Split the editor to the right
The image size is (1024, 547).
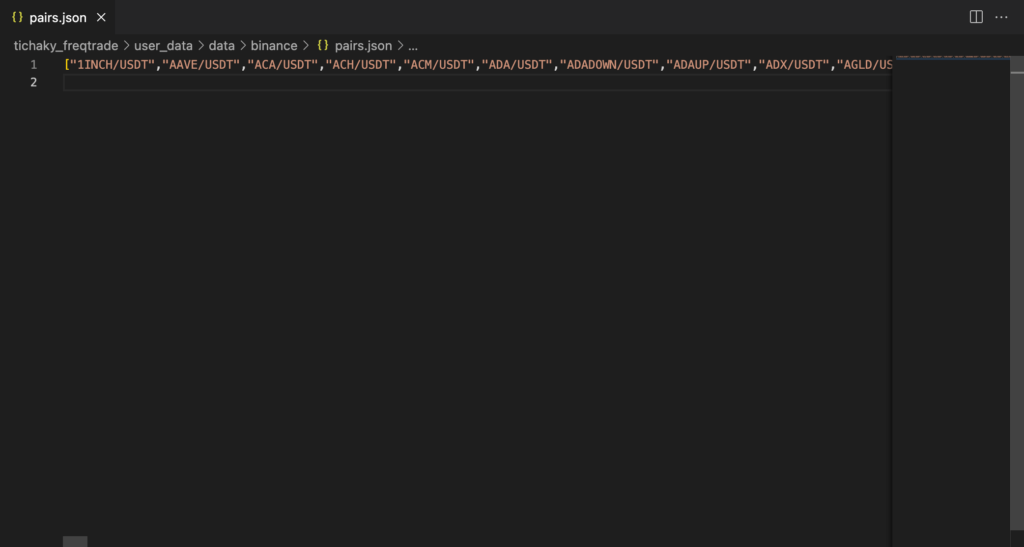click(976, 18)
